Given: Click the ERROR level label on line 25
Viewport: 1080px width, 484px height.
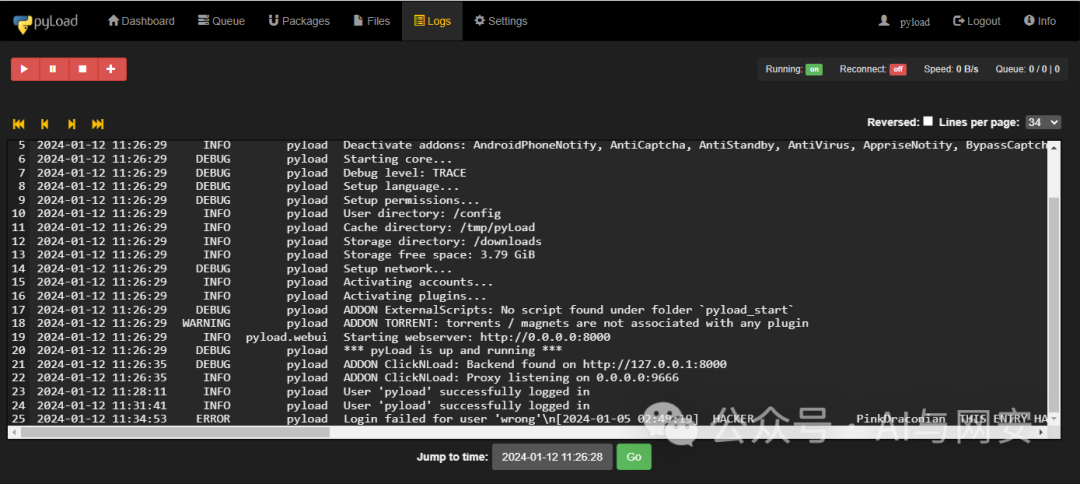Looking at the screenshot, I should pyautogui.click(x=213, y=419).
